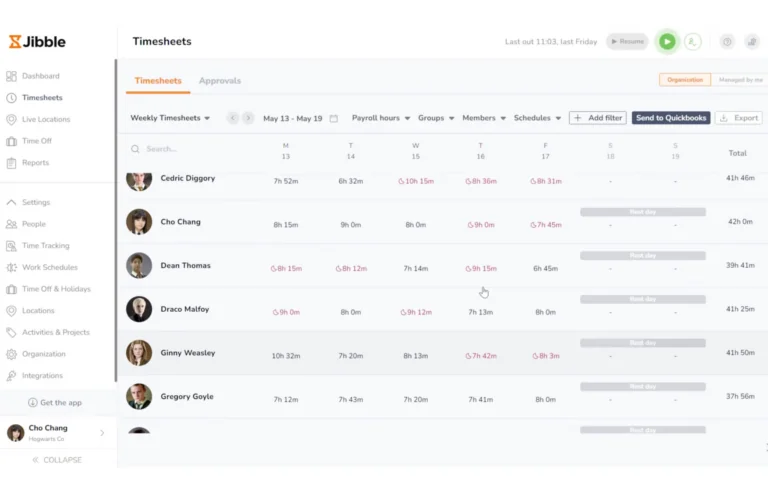Click Ginny Weasley's Monday 10h 32m cell
Screen dimensions: 768x480
(x=286, y=356)
